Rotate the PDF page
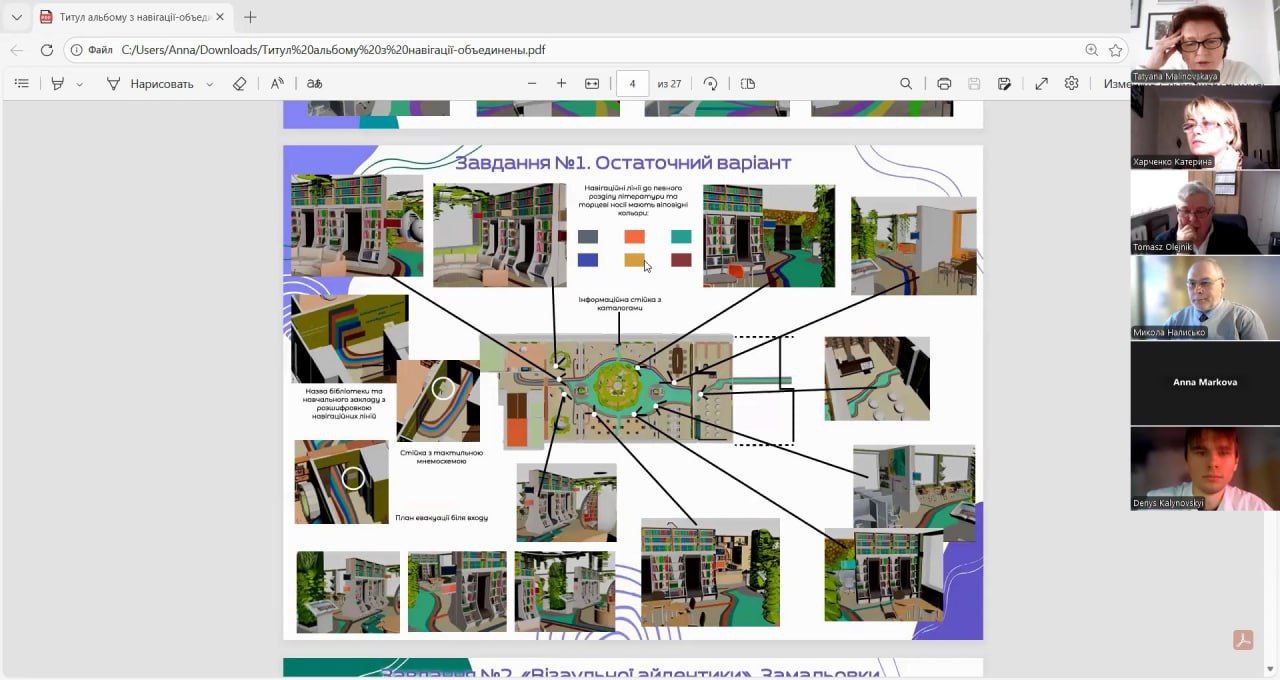This screenshot has height=680, width=1280. (710, 84)
